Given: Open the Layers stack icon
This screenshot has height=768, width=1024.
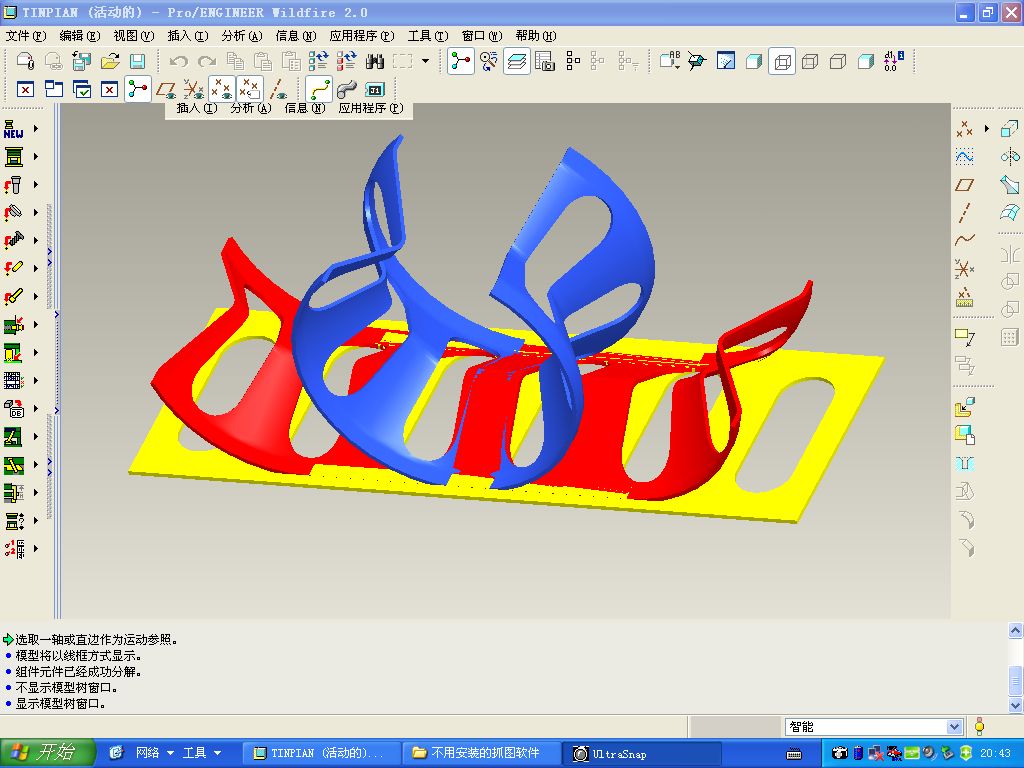Looking at the screenshot, I should pos(517,62).
